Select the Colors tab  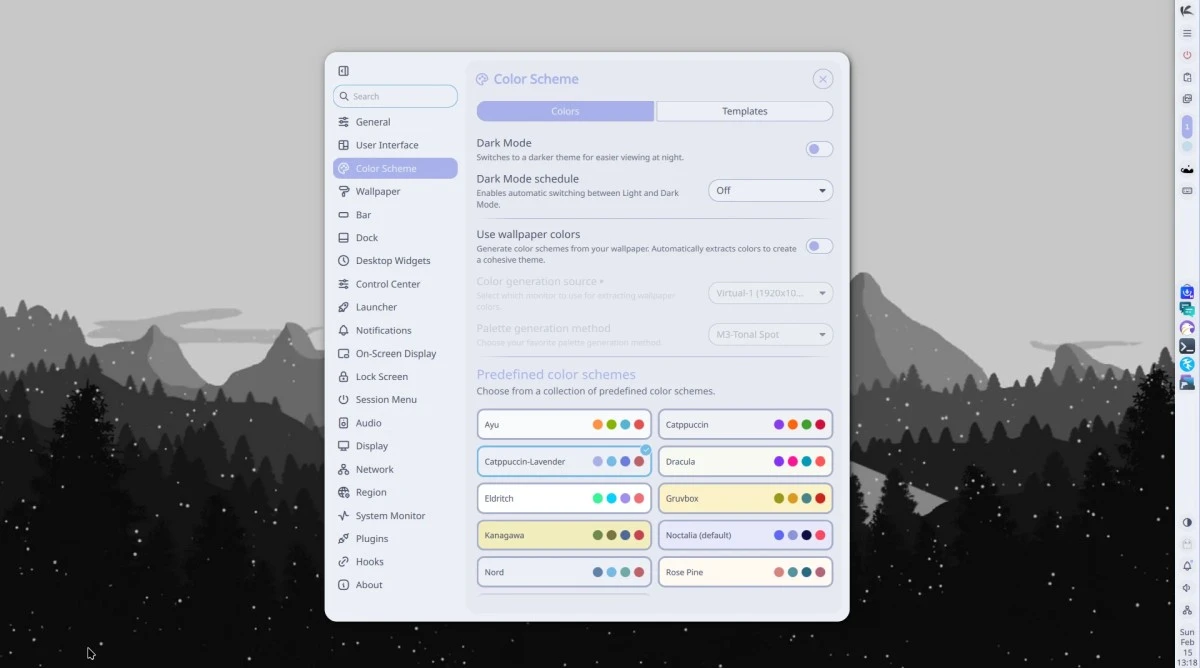click(565, 111)
